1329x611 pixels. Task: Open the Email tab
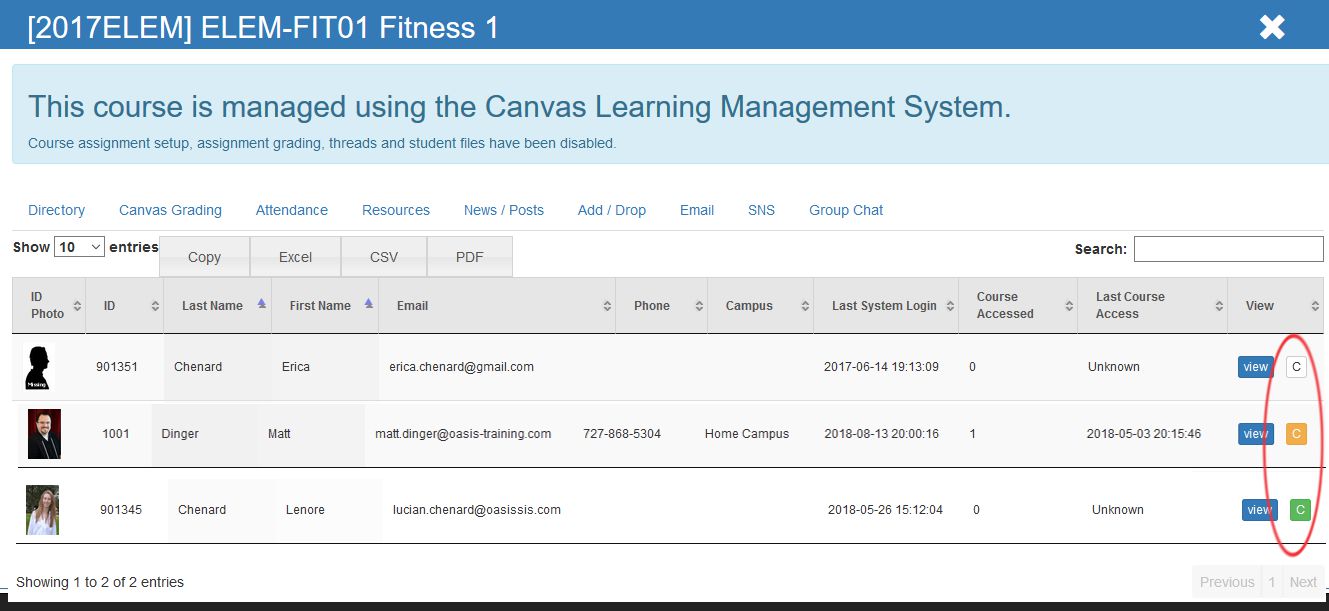click(697, 210)
